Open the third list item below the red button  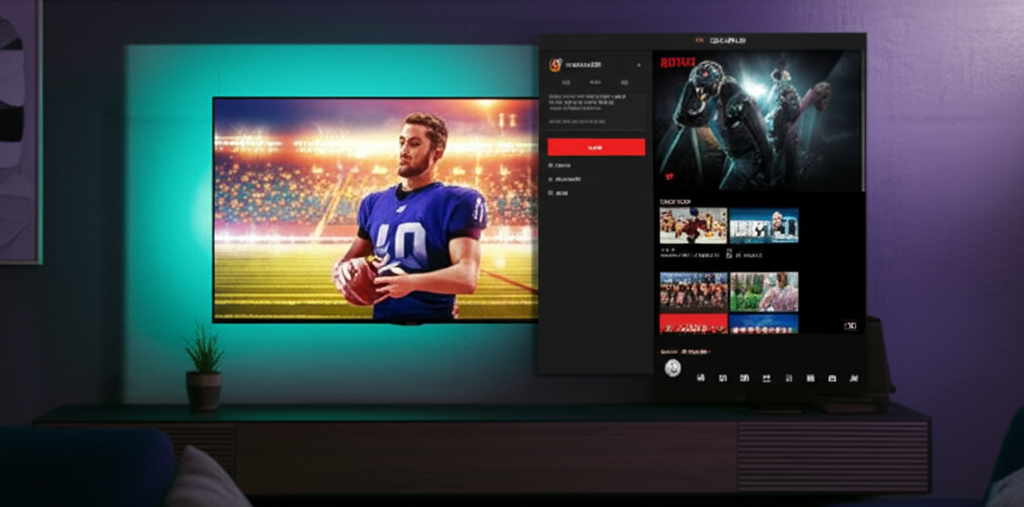[x=559, y=193]
